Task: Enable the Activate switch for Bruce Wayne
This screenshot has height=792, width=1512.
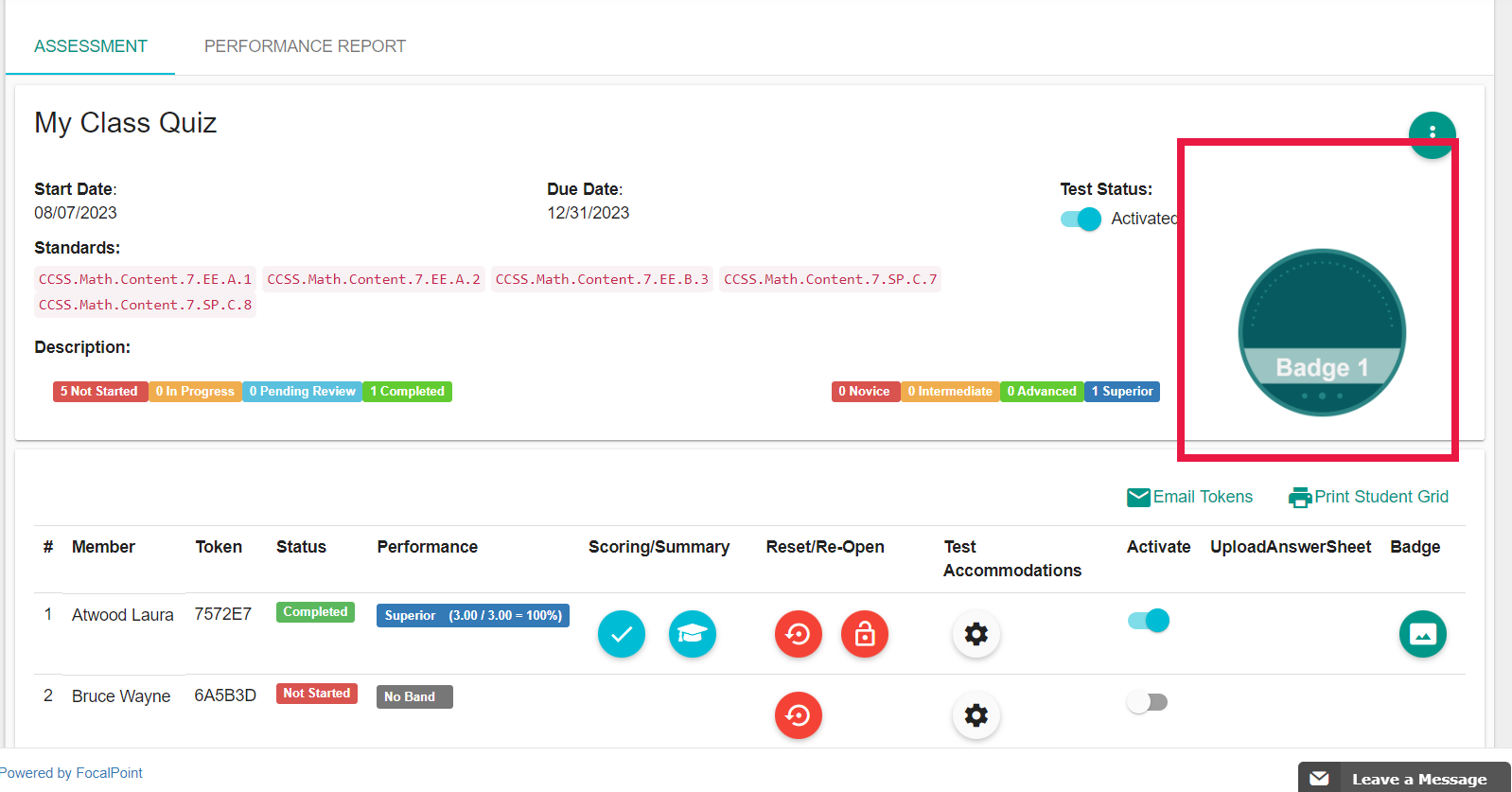Action: pyautogui.click(x=1148, y=702)
